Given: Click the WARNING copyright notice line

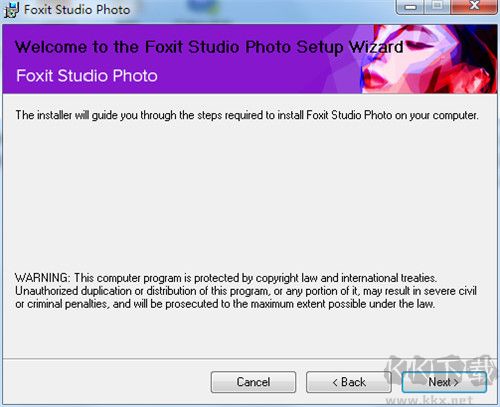Looking at the screenshot, I should pos(226,278).
